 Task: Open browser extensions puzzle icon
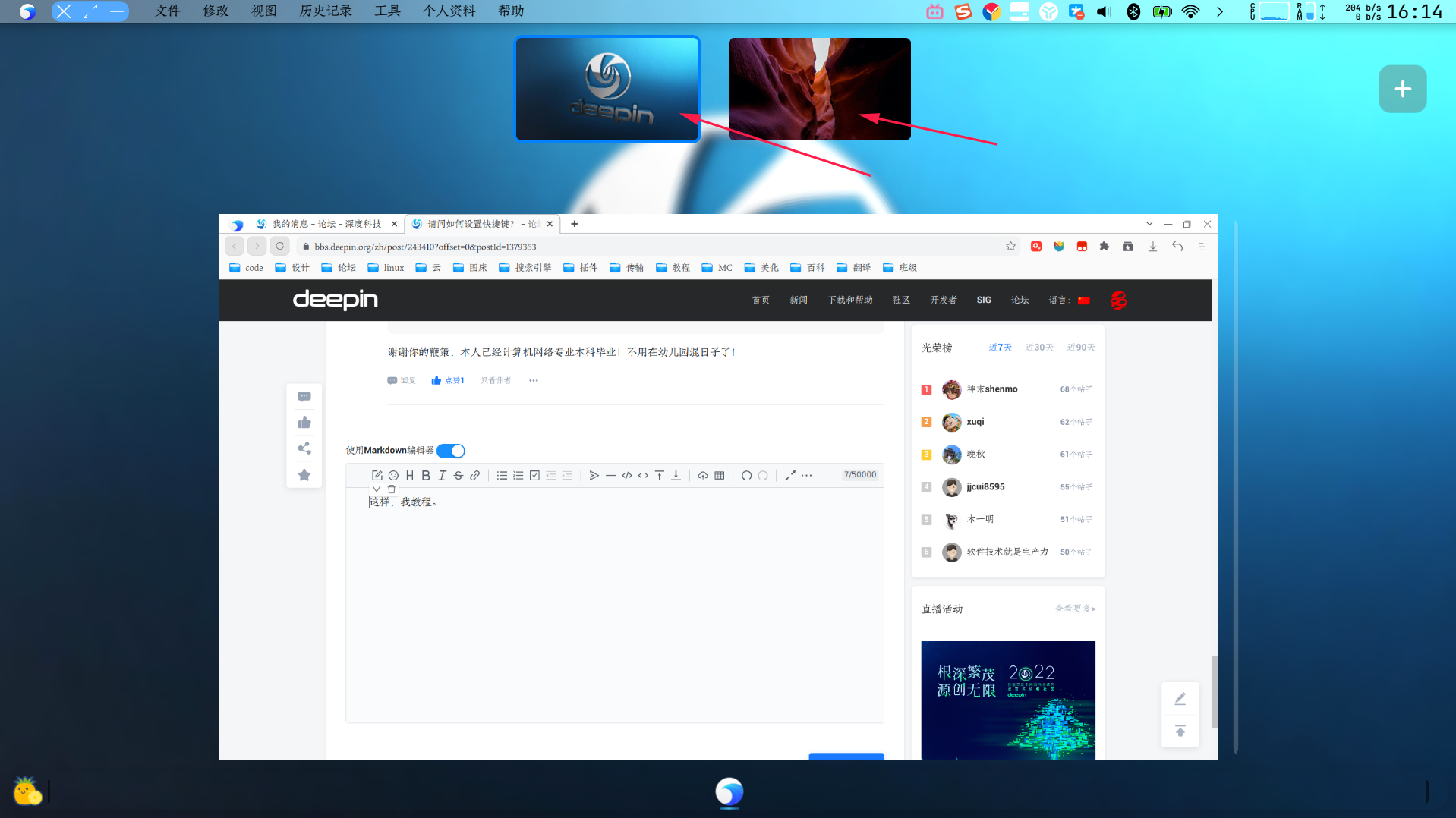click(1105, 247)
